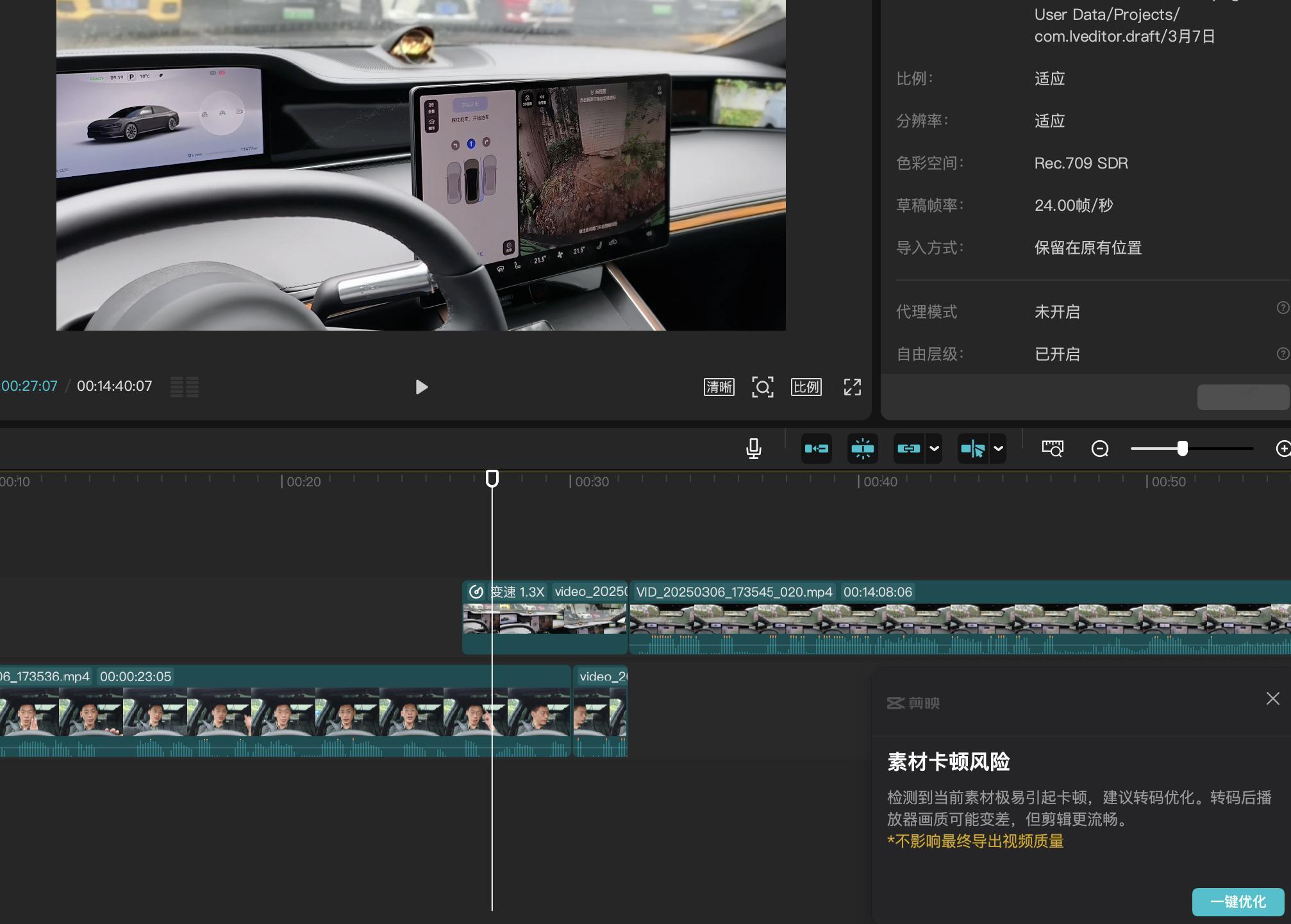Viewport: 1291px width, 924px height.
Task: Click the microphone voiceover record icon
Action: 754,449
